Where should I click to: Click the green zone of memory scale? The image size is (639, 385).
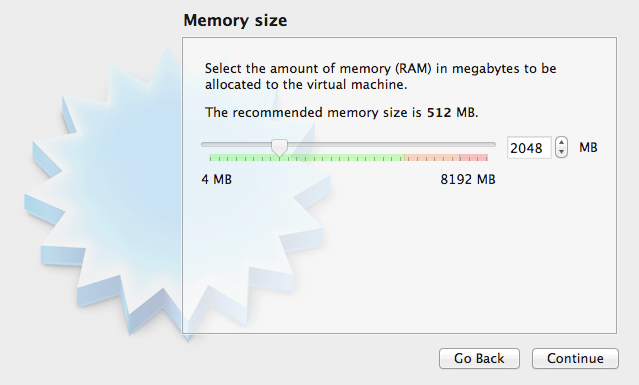point(306,158)
